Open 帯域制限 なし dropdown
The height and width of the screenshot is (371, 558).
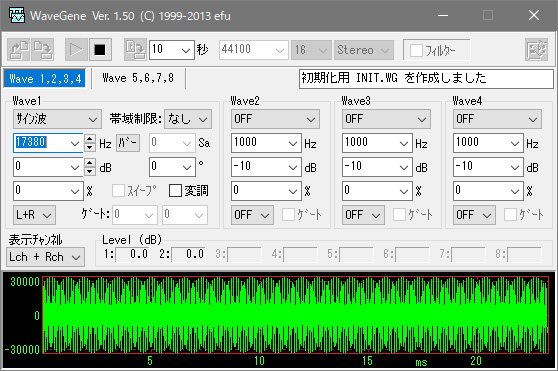point(188,119)
